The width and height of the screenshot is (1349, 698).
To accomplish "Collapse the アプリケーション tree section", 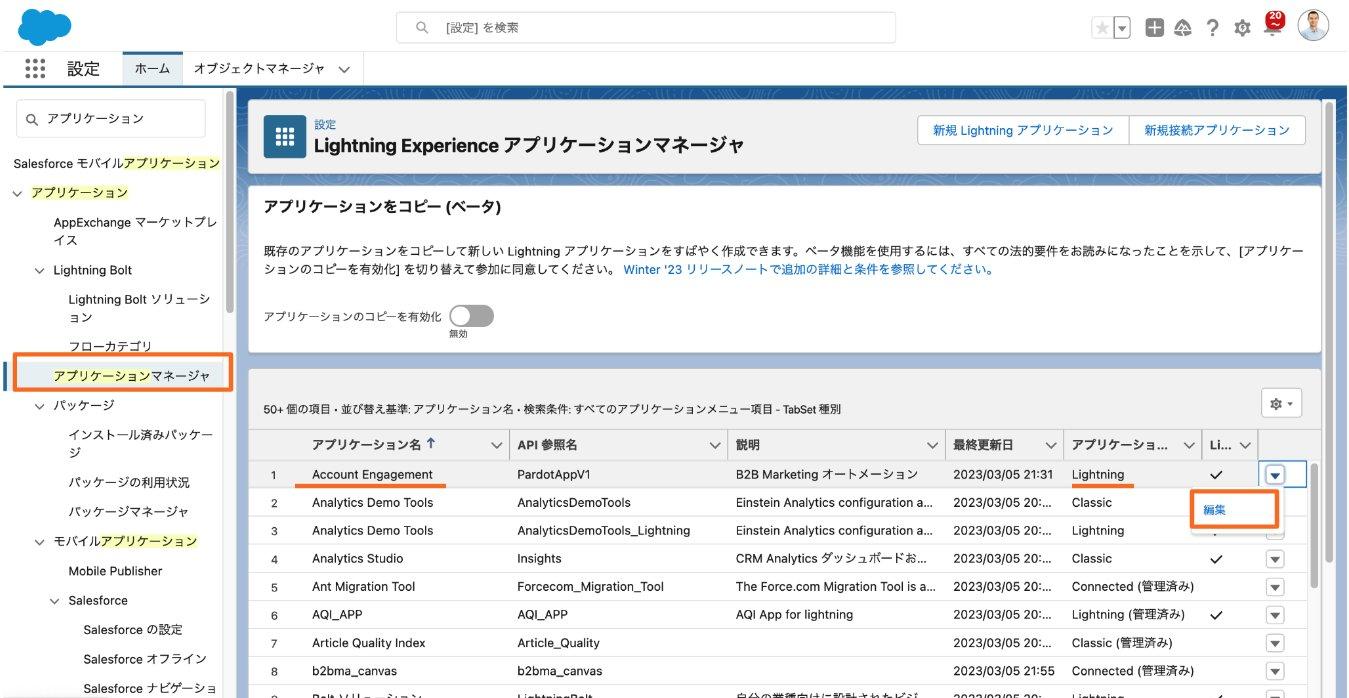I will coord(18,192).
